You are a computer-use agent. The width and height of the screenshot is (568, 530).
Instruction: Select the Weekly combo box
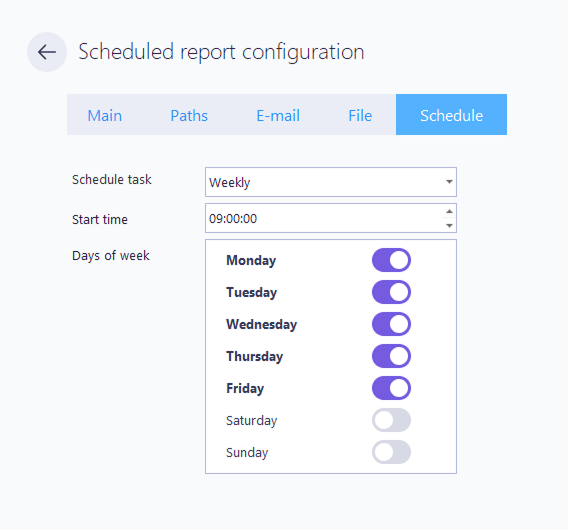click(x=331, y=182)
